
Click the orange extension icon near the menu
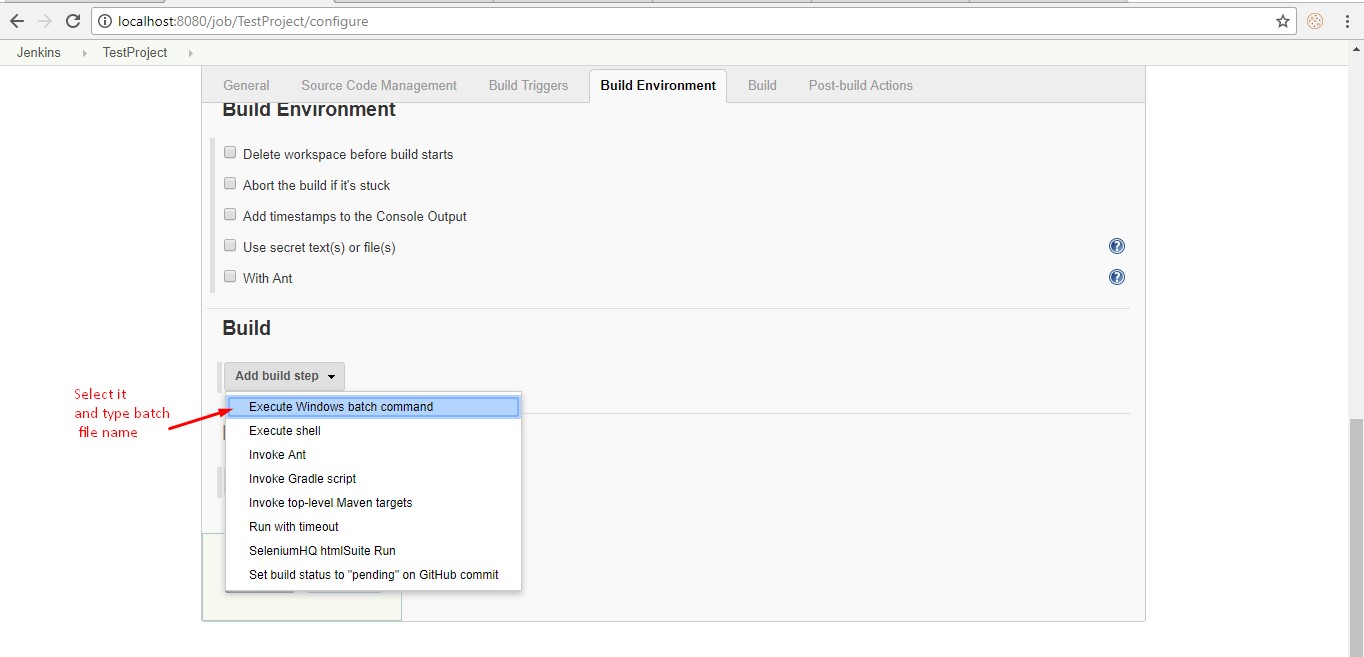point(1313,20)
